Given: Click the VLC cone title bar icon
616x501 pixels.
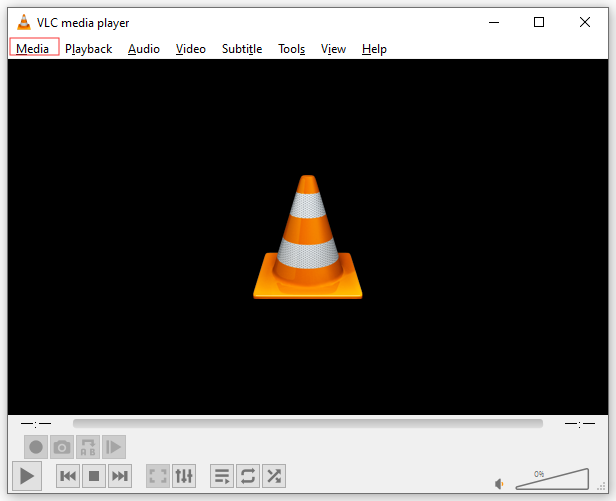Looking at the screenshot, I should click(x=24, y=22).
